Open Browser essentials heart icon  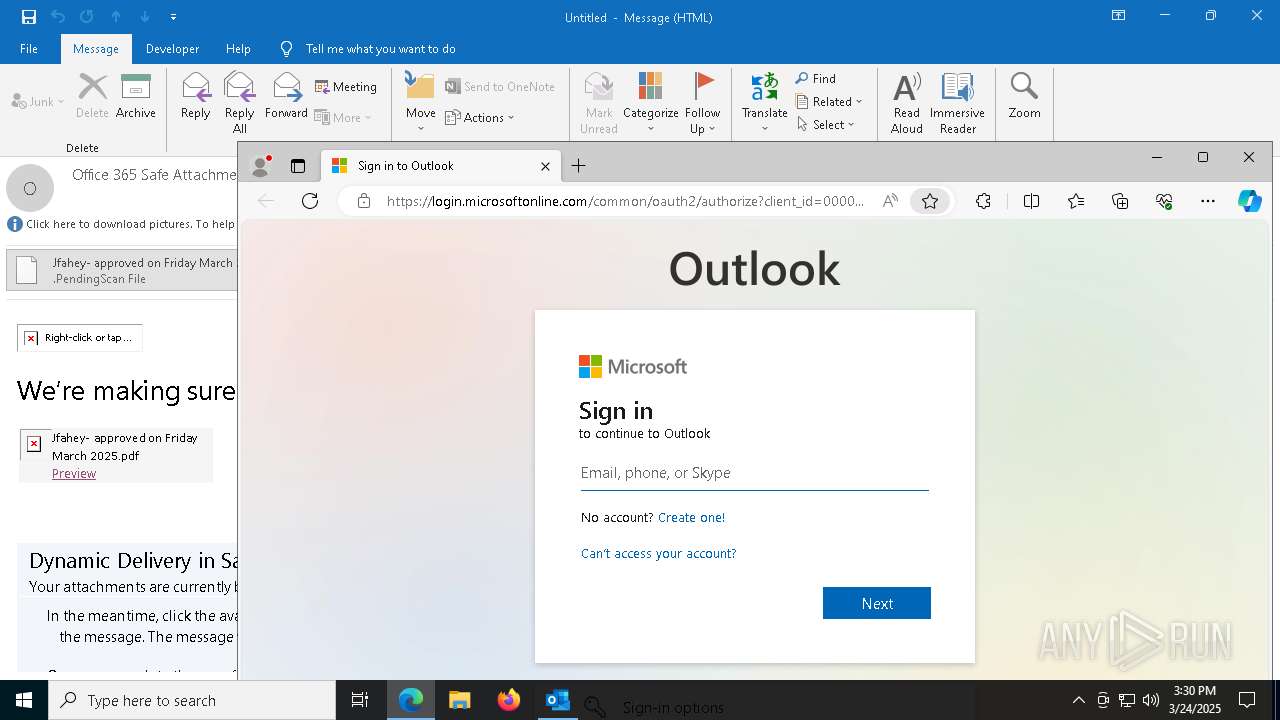coord(1164,201)
